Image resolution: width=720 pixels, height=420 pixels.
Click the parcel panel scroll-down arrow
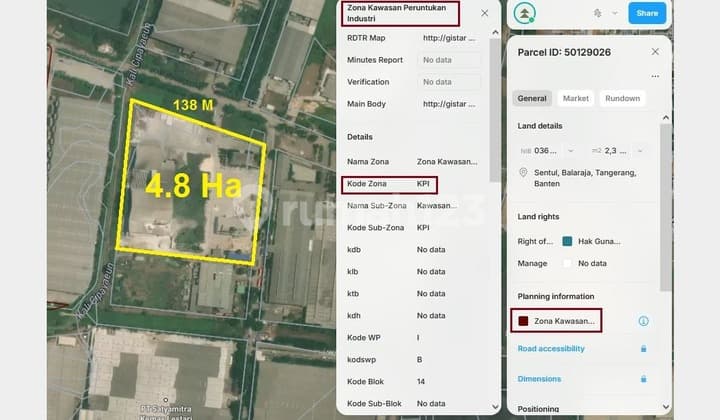point(666,407)
